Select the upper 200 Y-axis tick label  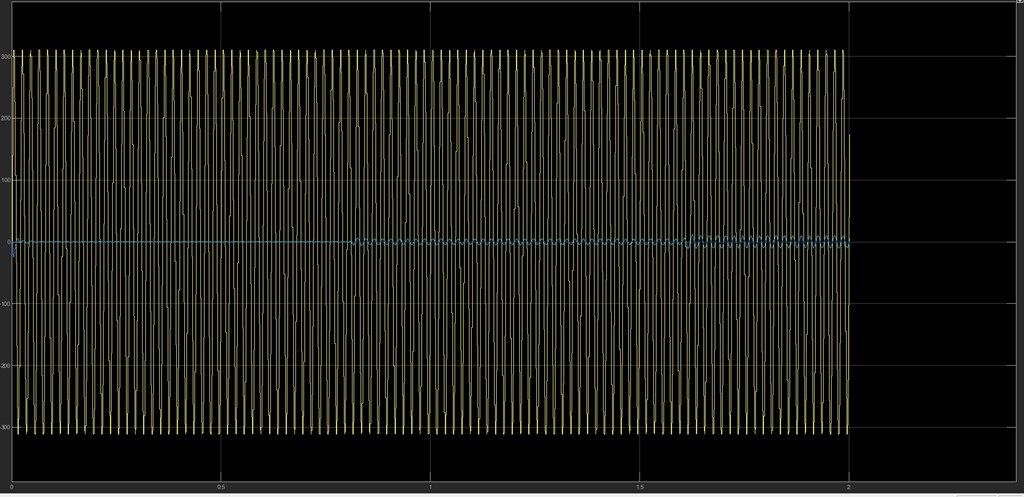pos(5,118)
